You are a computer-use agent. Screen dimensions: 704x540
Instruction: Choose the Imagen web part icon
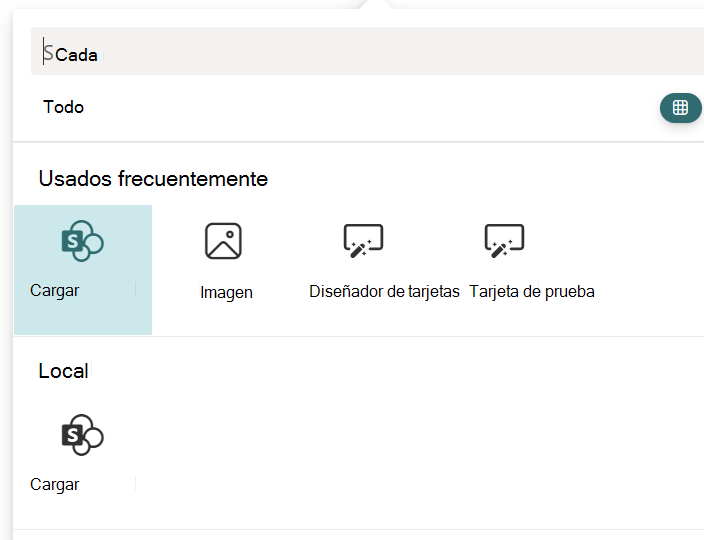click(223, 241)
